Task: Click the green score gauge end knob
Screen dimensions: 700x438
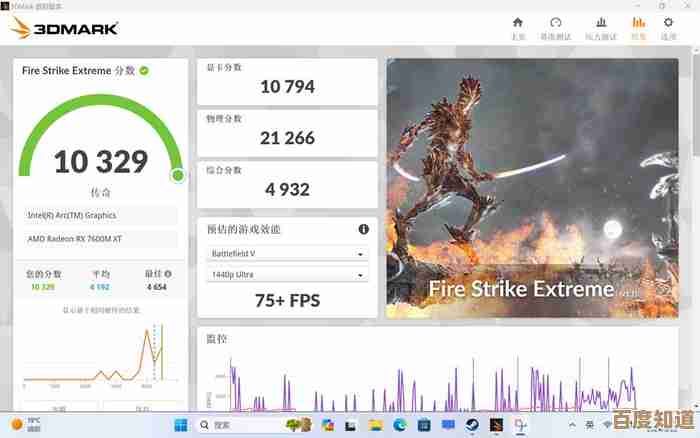Action: 178,175
